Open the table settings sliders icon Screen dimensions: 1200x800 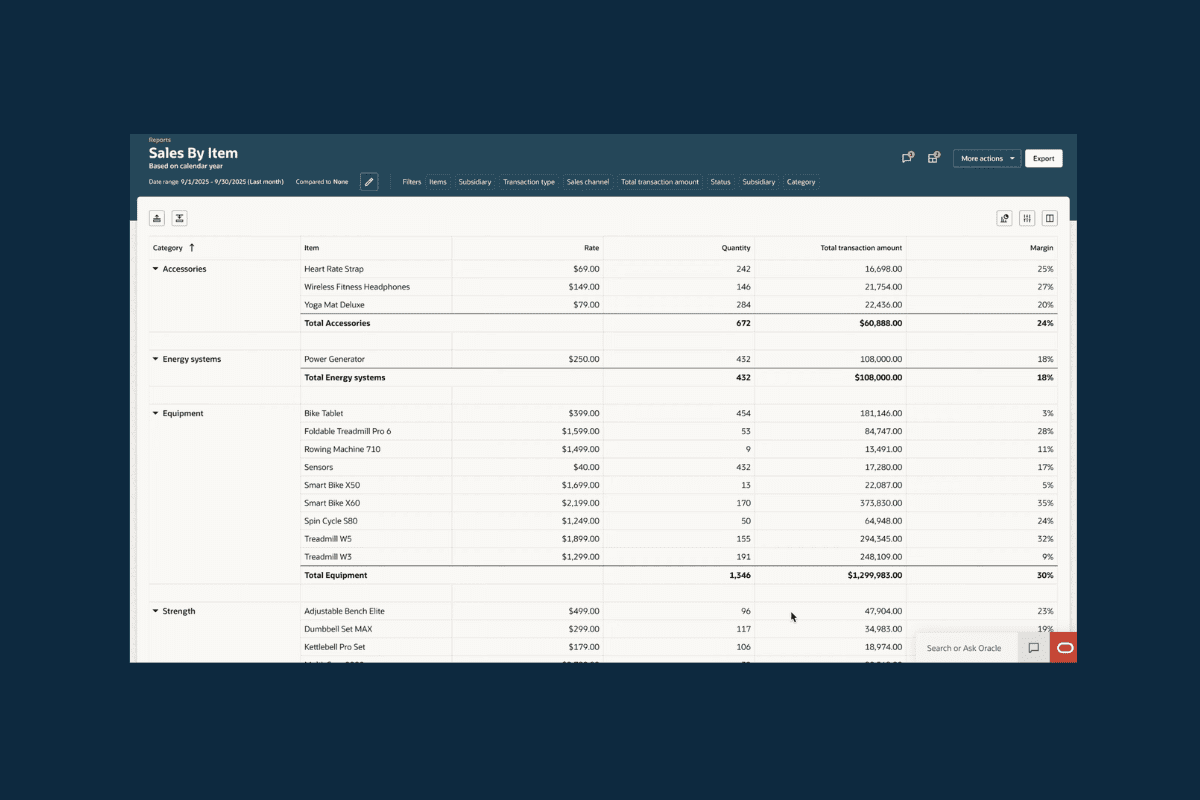coord(1027,218)
